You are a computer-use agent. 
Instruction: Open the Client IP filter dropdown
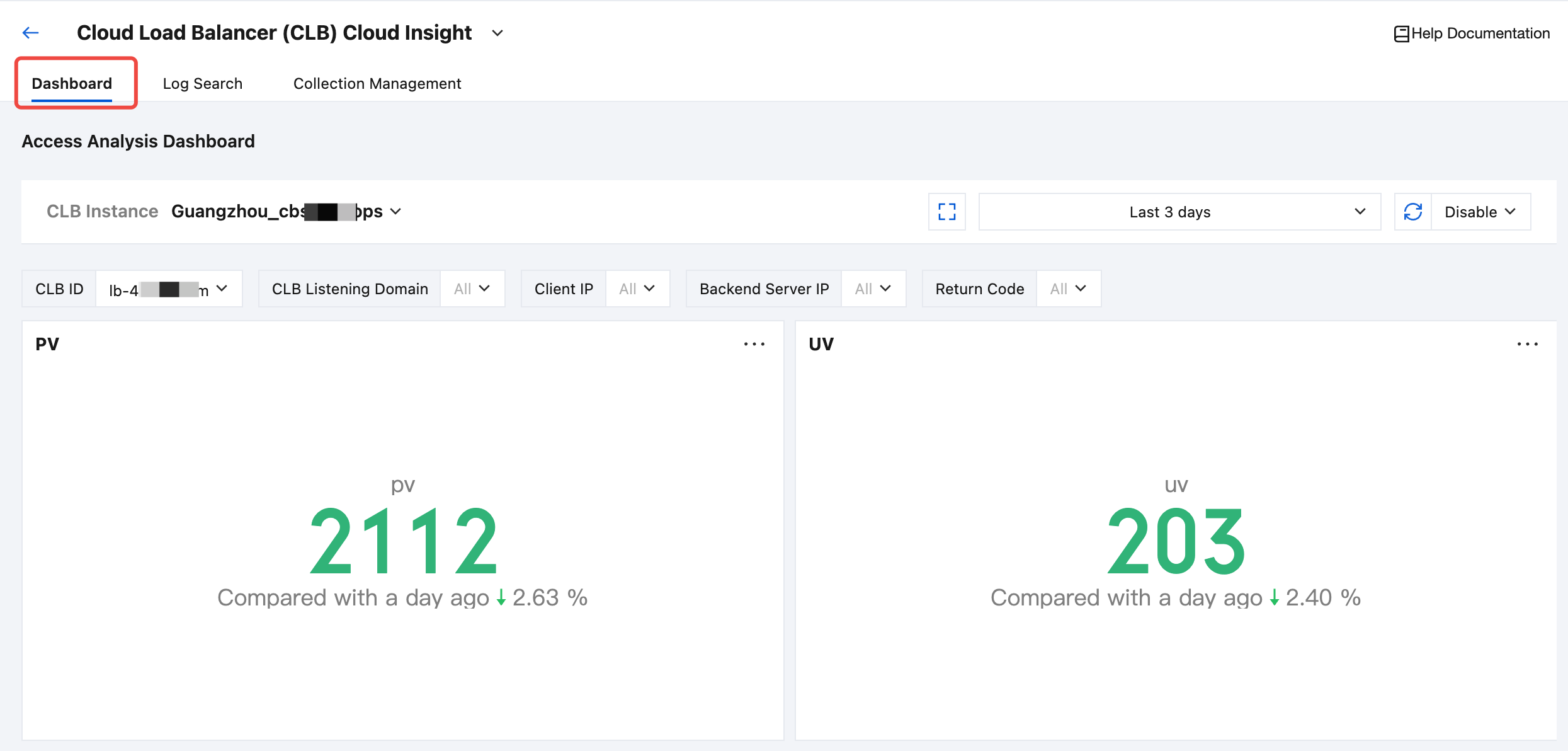click(x=637, y=289)
